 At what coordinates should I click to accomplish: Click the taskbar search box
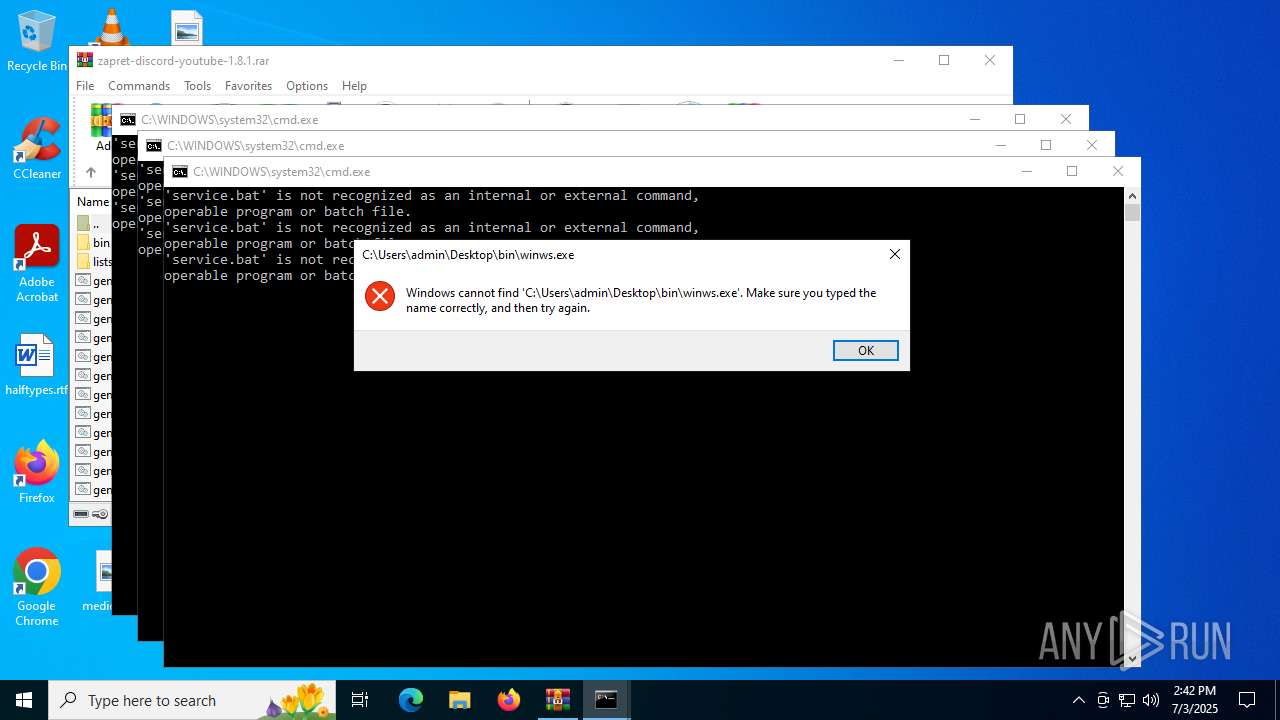tap(193, 700)
